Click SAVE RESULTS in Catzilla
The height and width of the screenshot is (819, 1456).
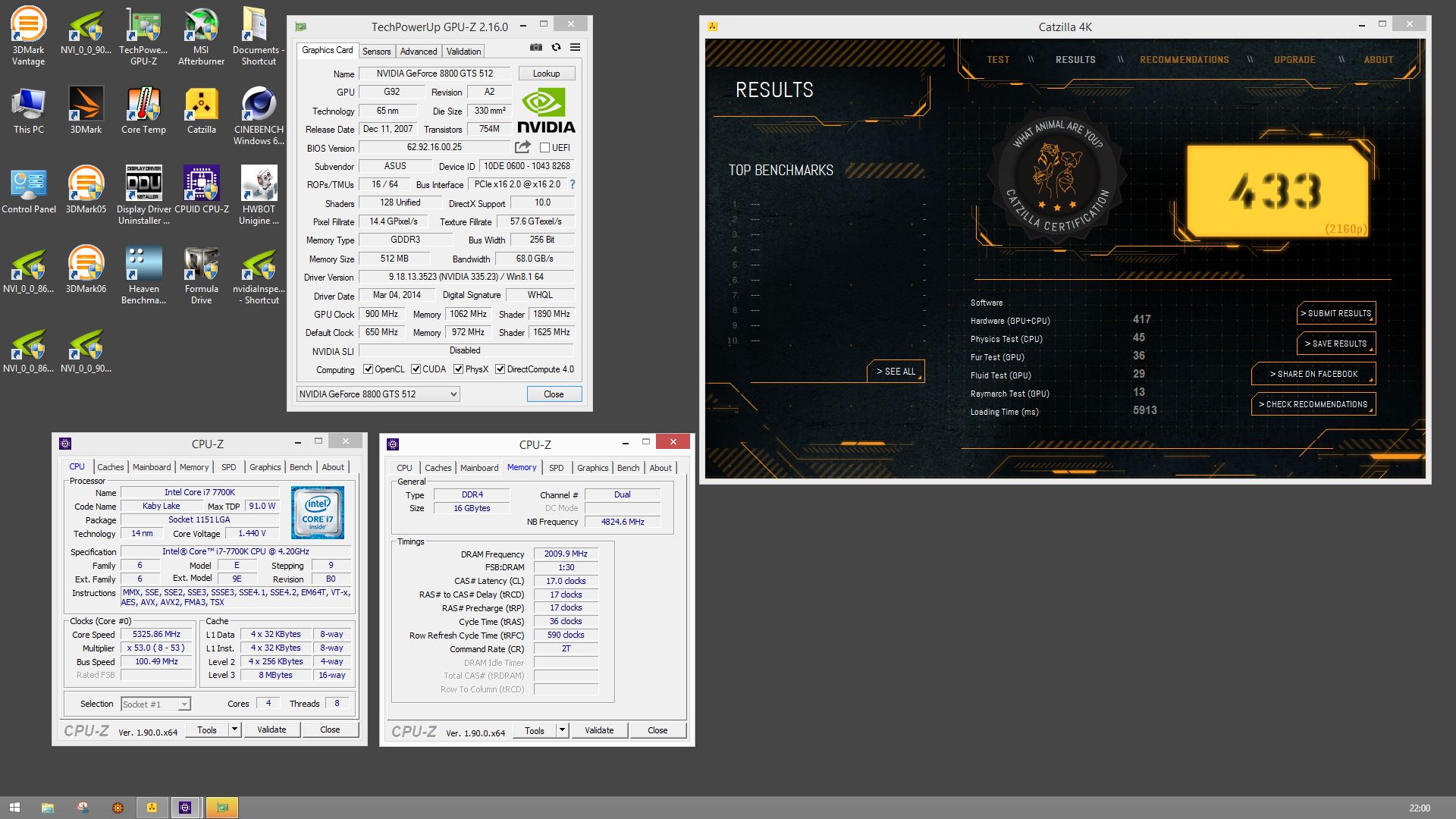tap(1336, 344)
